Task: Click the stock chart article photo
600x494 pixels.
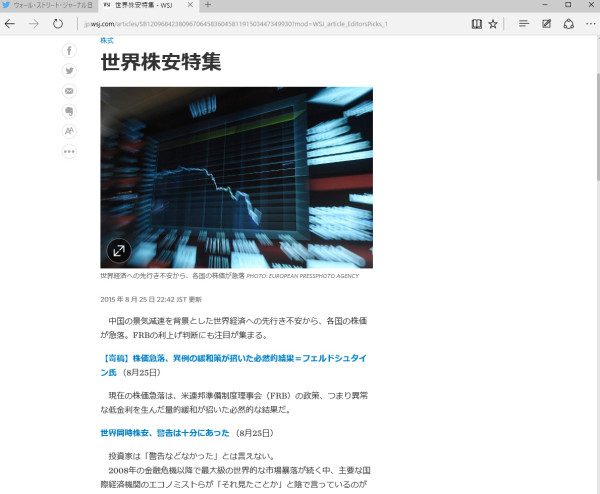Action: 236,178
